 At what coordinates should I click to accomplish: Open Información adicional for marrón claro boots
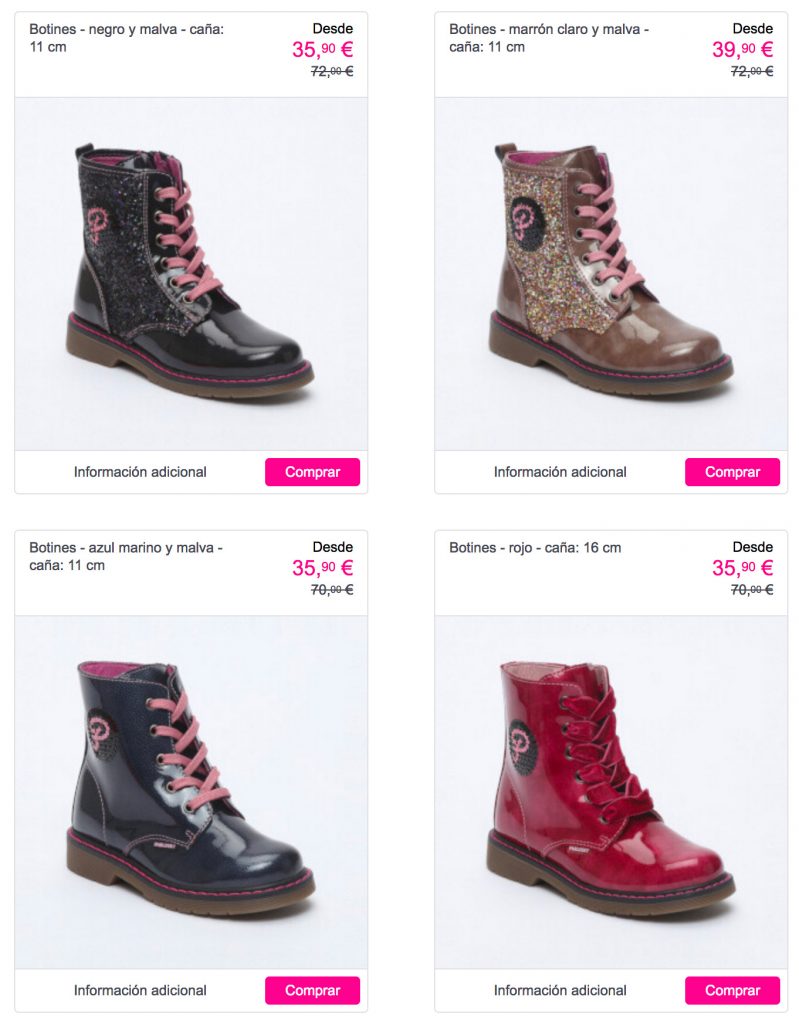point(560,472)
